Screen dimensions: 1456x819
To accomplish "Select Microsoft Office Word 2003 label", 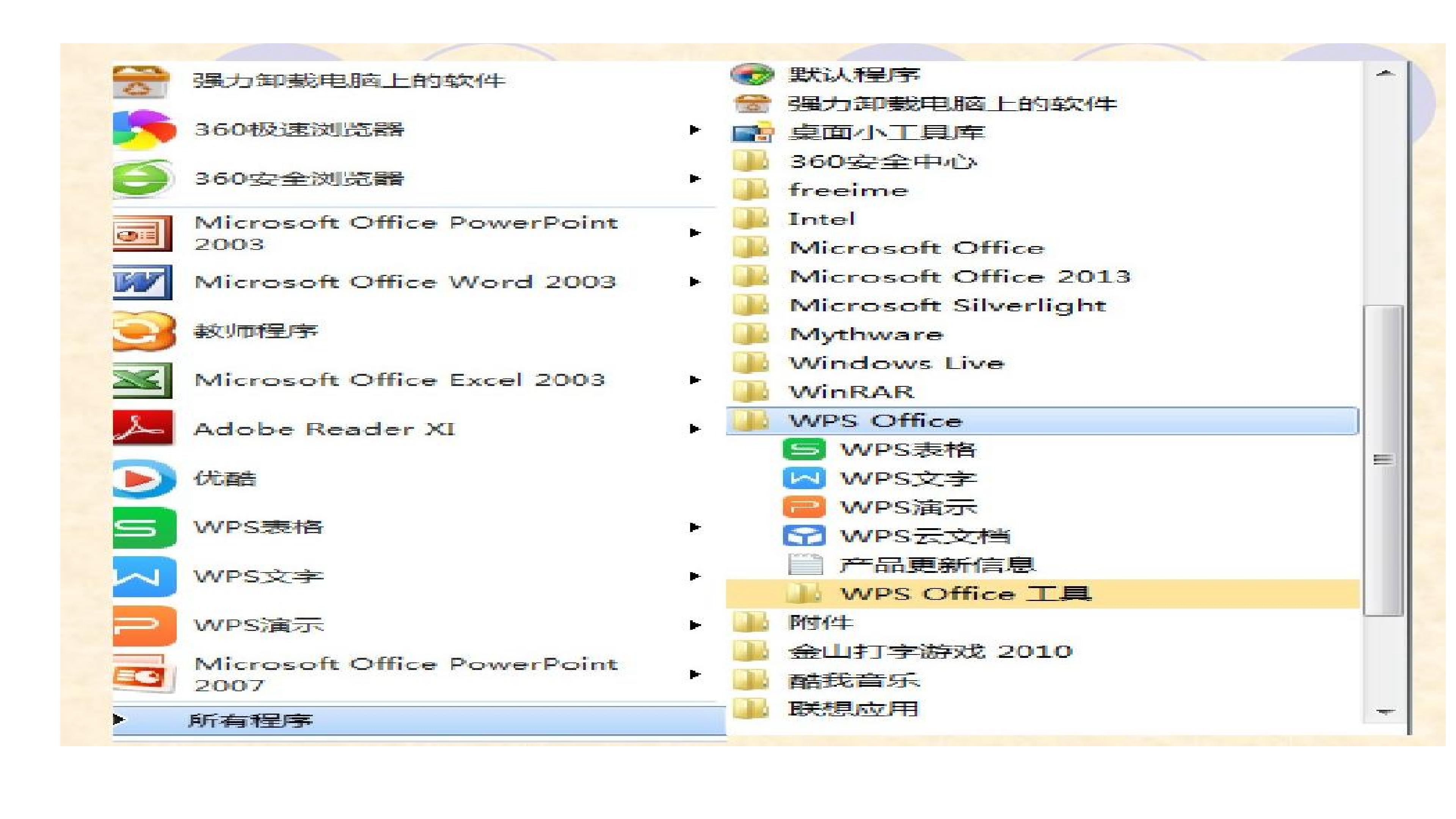I will tap(405, 281).
